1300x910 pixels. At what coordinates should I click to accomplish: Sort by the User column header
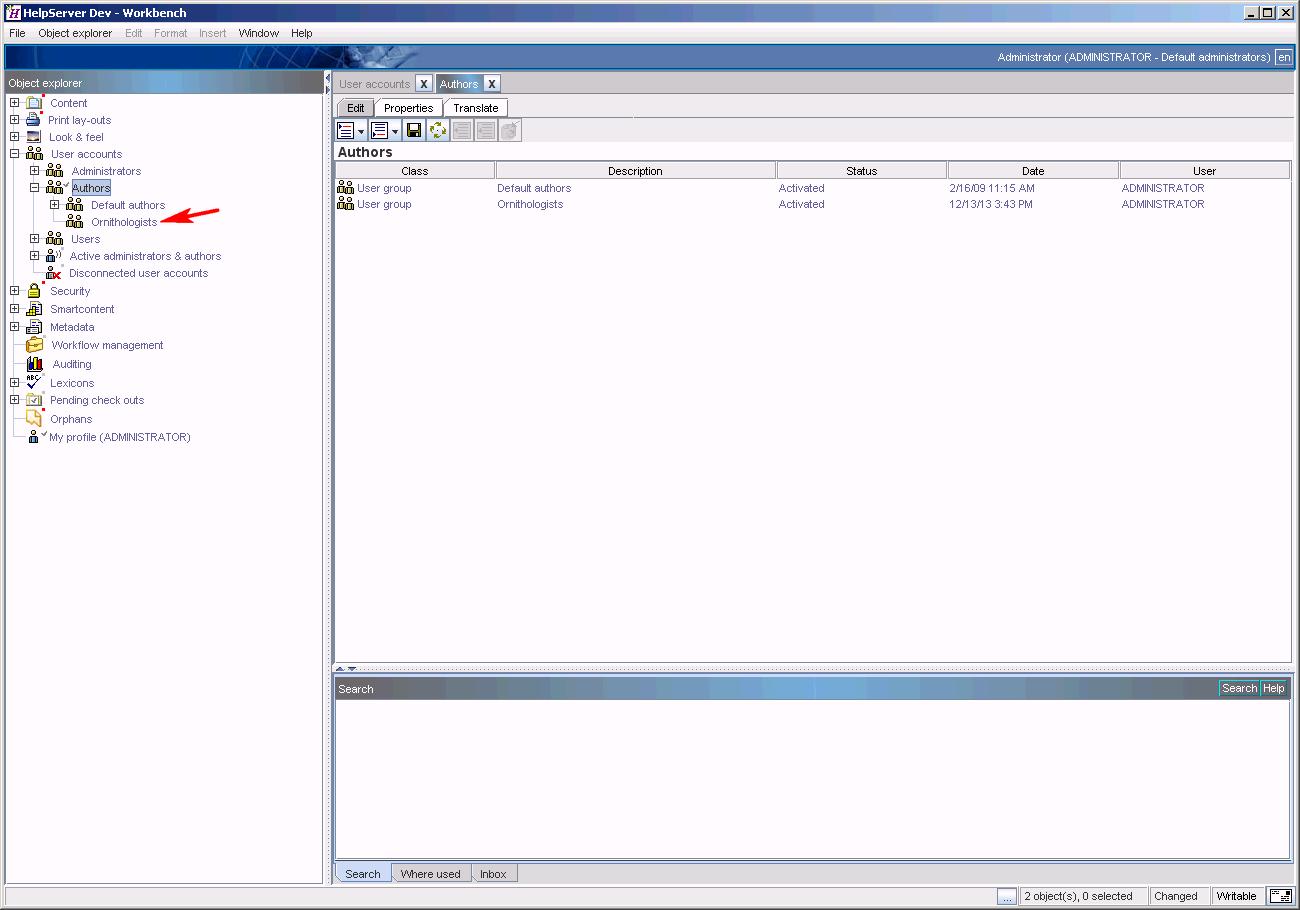(1204, 171)
